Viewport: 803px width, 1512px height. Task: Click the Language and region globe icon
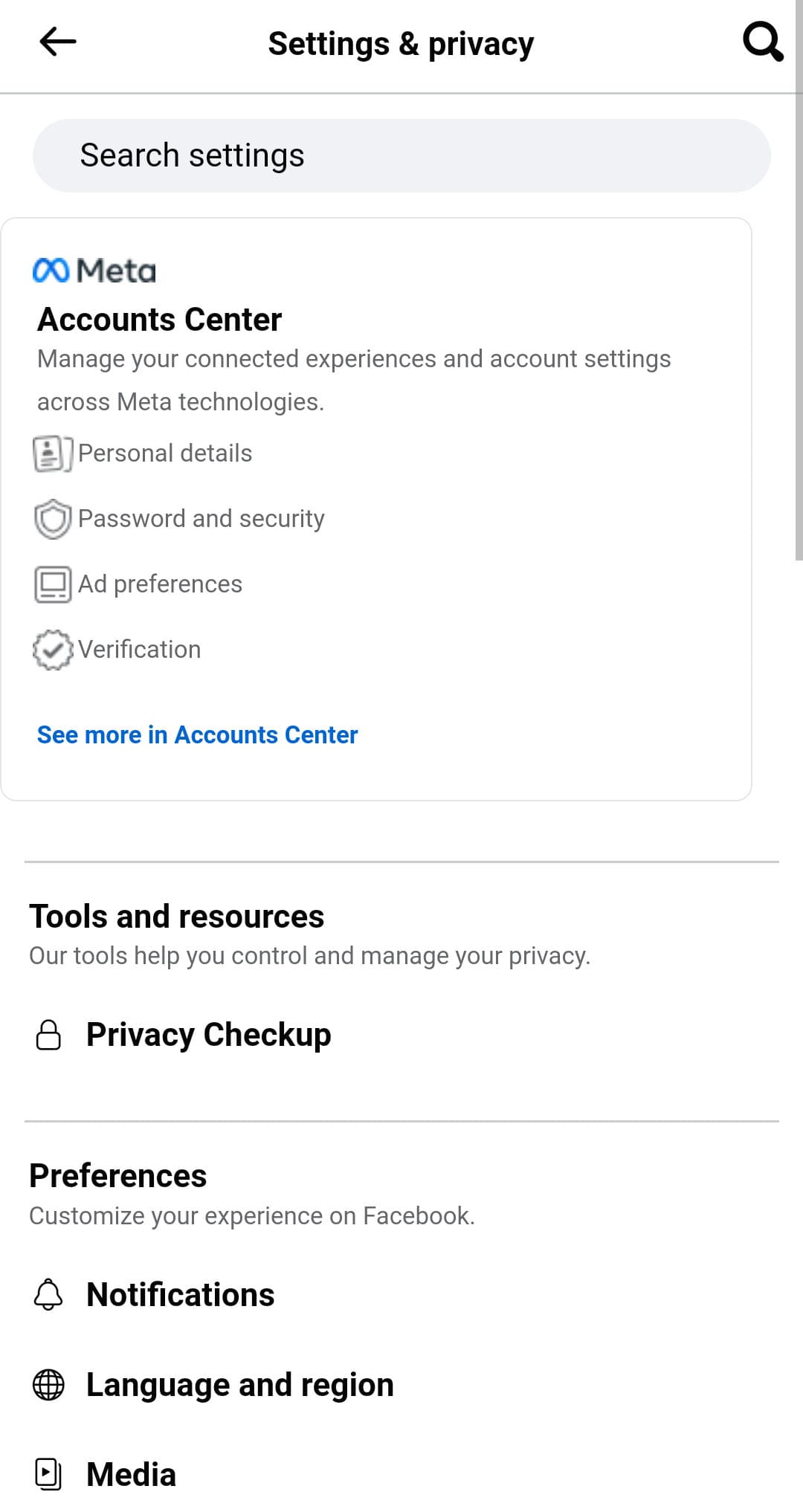(48, 1385)
